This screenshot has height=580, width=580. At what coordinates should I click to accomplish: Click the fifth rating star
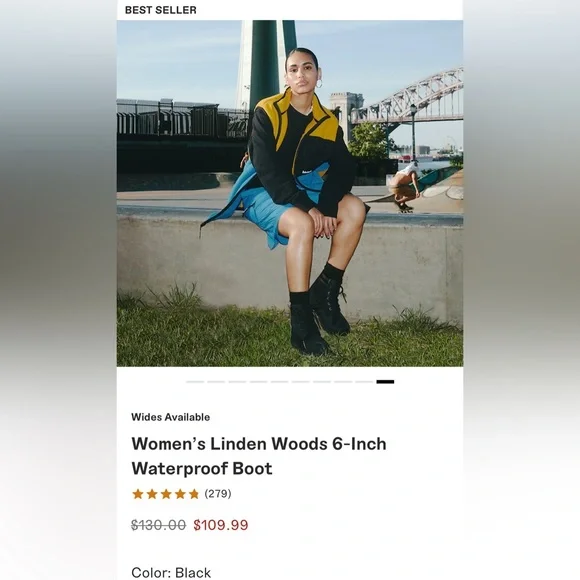pos(194,494)
